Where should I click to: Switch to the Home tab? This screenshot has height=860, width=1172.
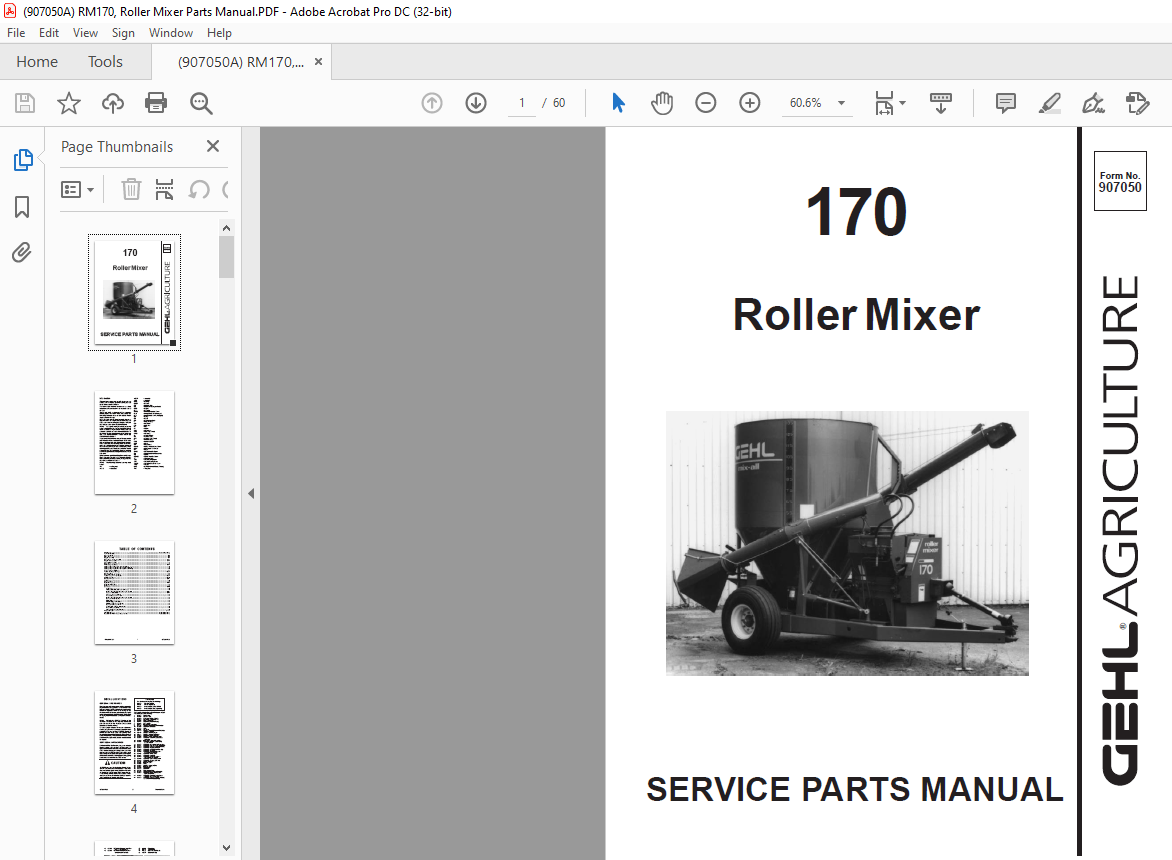(x=37, y=62)
